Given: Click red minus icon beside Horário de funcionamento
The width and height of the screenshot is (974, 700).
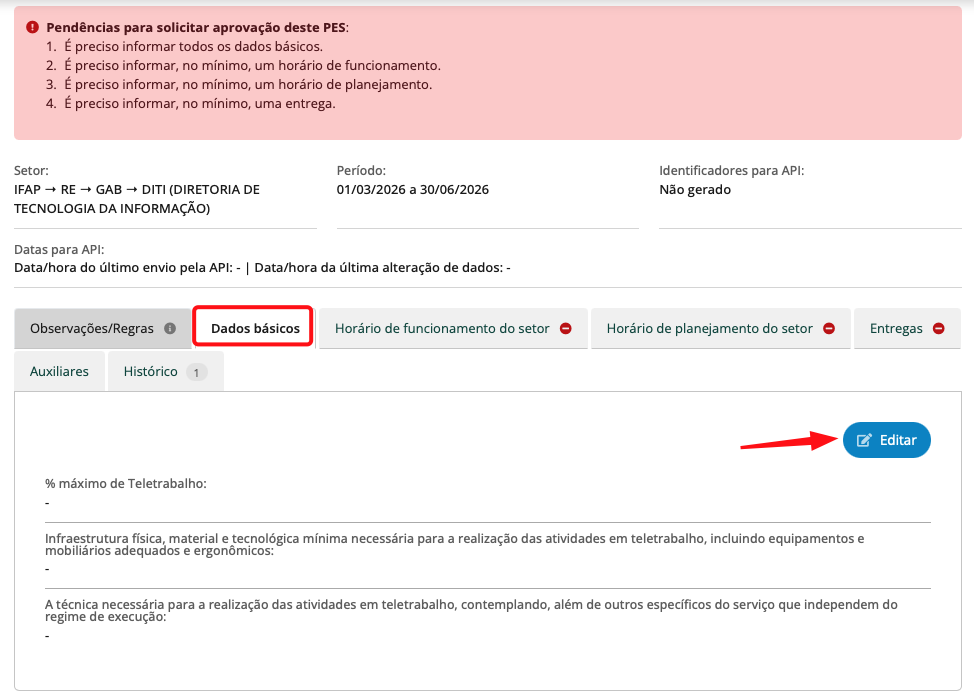Looking at the screenshot, I should 566,328.
